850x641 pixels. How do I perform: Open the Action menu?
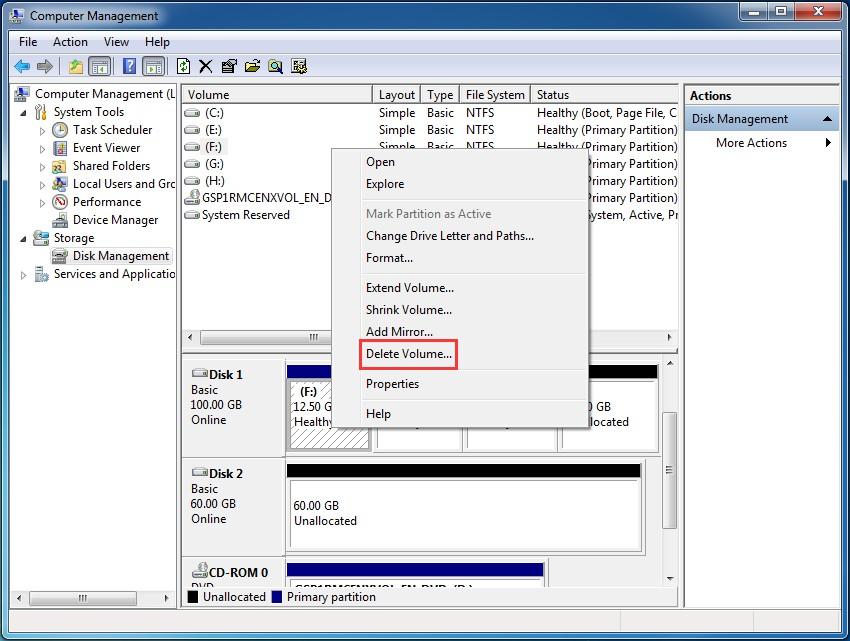click(70, 42)
